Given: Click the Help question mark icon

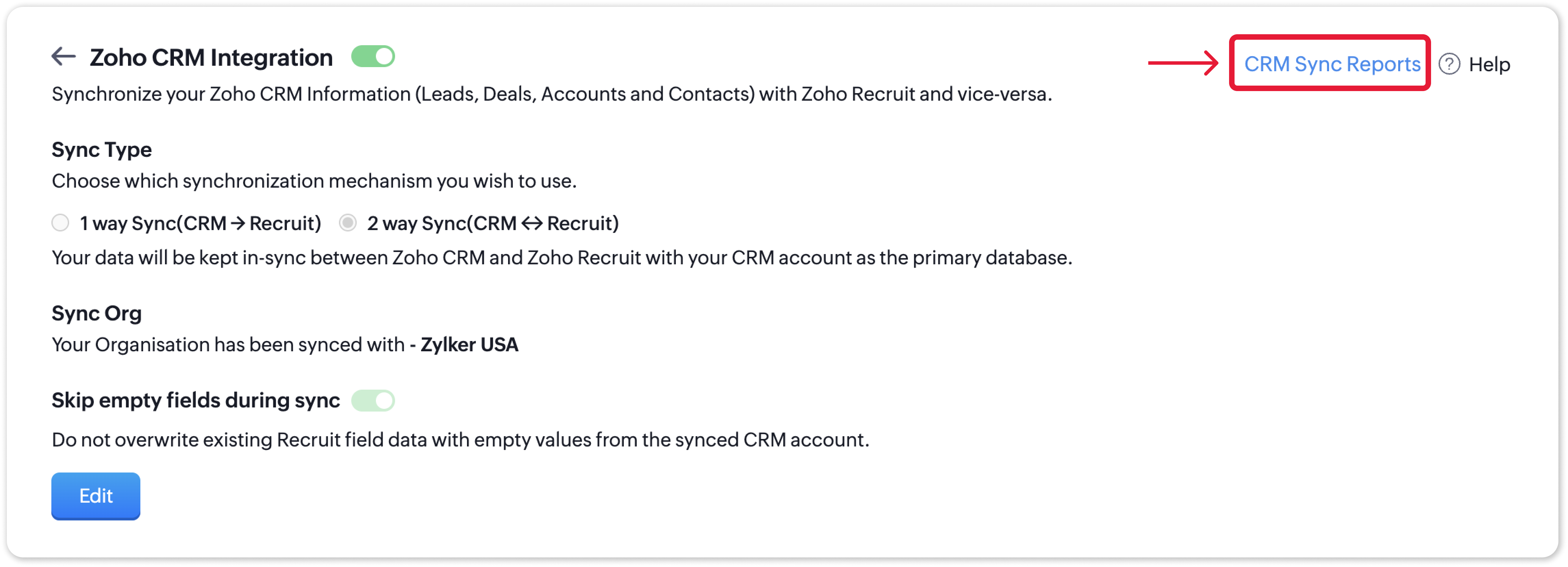Looking at the screenshot, I should pyautogui.click(x=1449, y=64).
